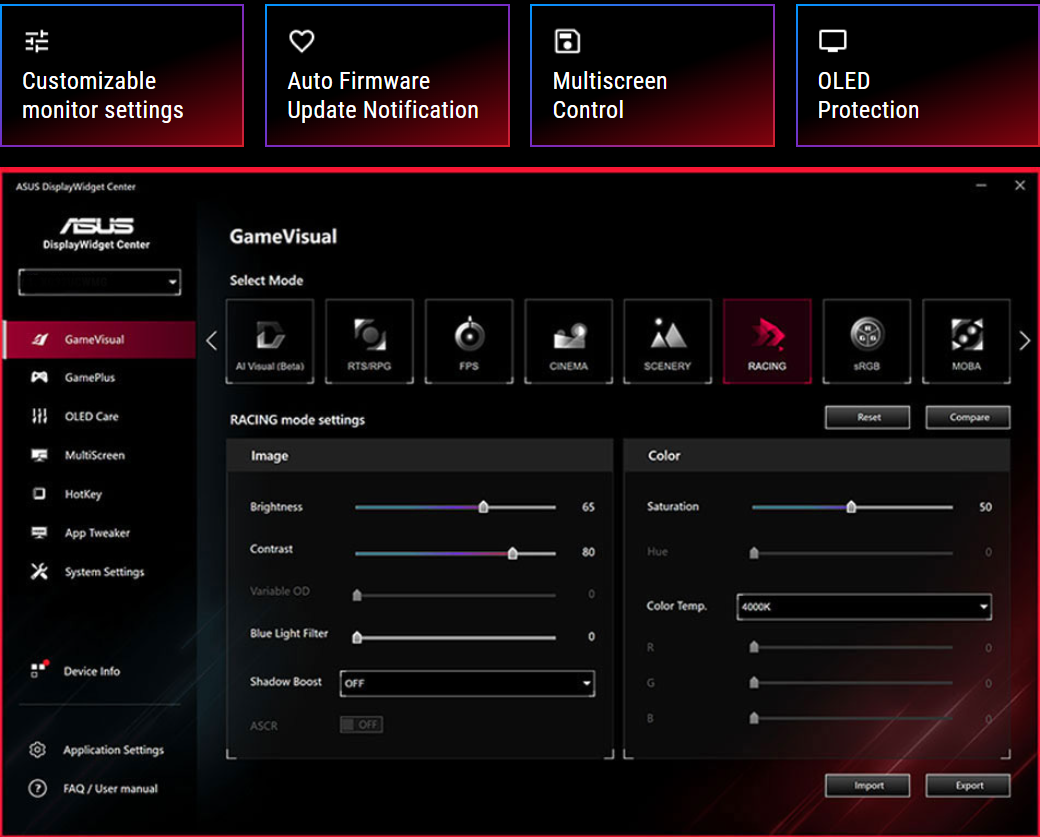This screenshot has width=1040, height=837.
Task: Select the MOBA mode icon
Action: (x=966, y=341)
